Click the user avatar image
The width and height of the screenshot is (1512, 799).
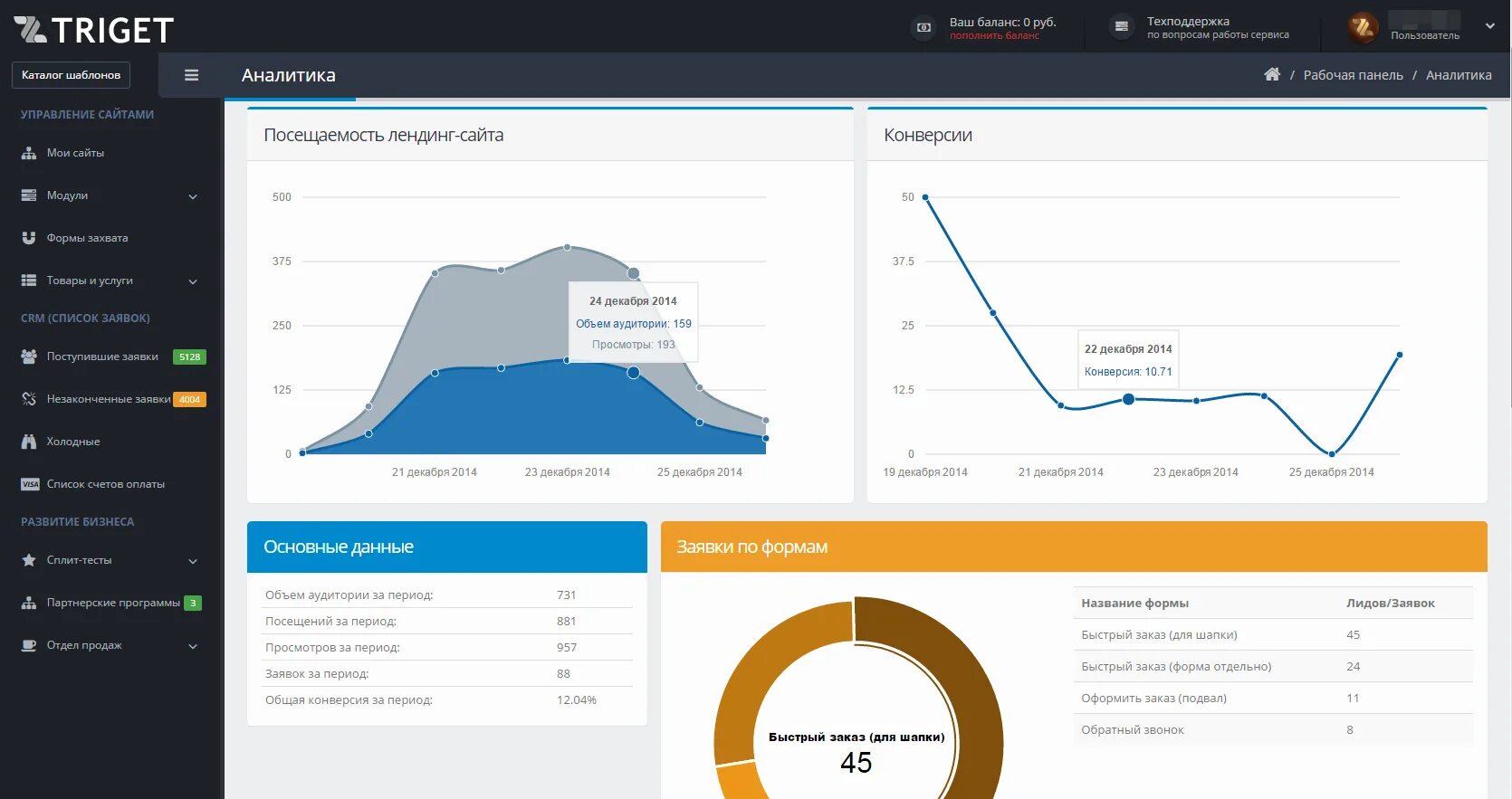(x=1363, y=27)
